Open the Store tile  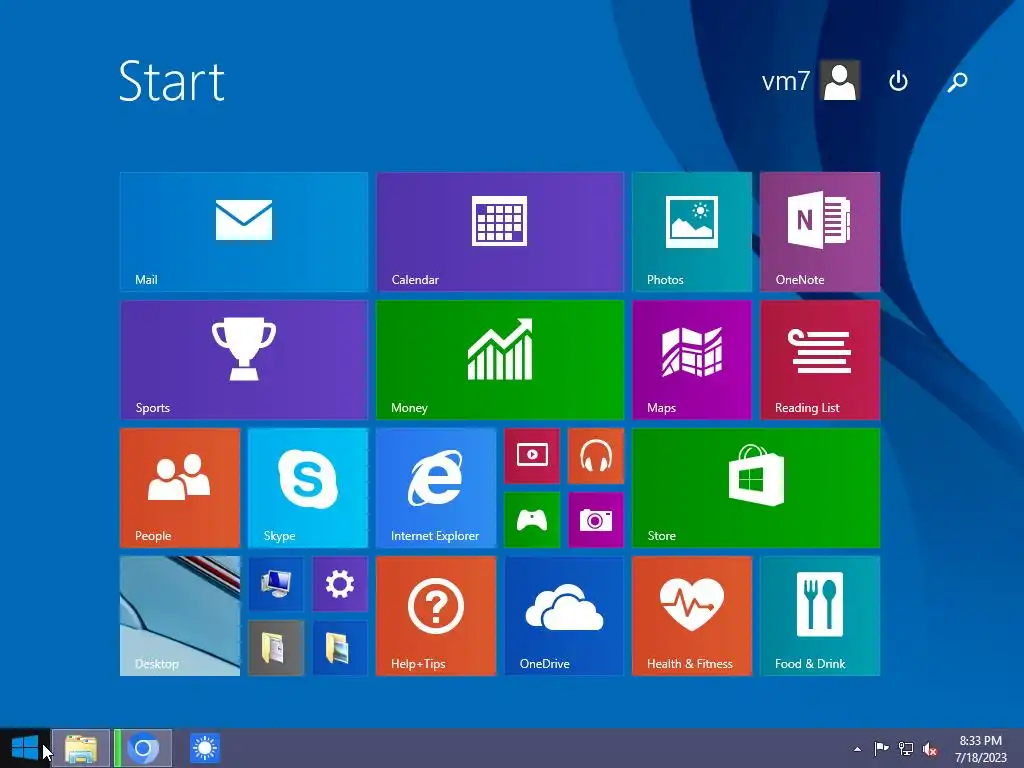tap(756, 488)
